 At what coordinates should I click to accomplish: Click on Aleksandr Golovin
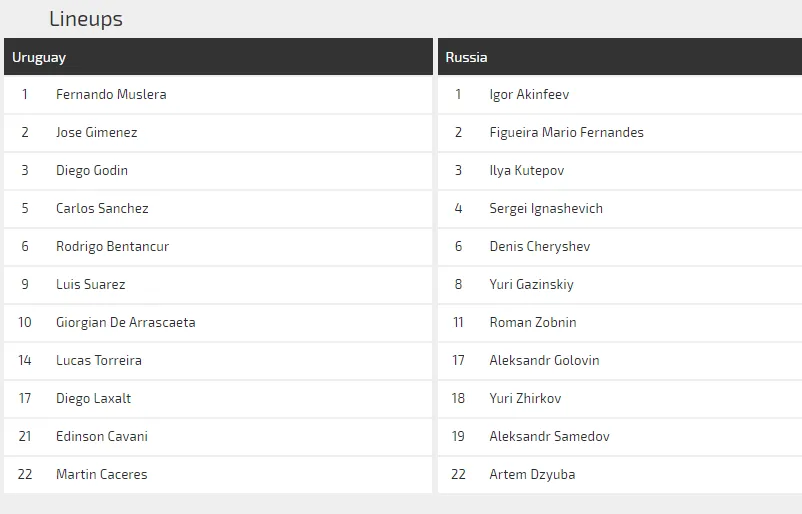click(544, 360)
